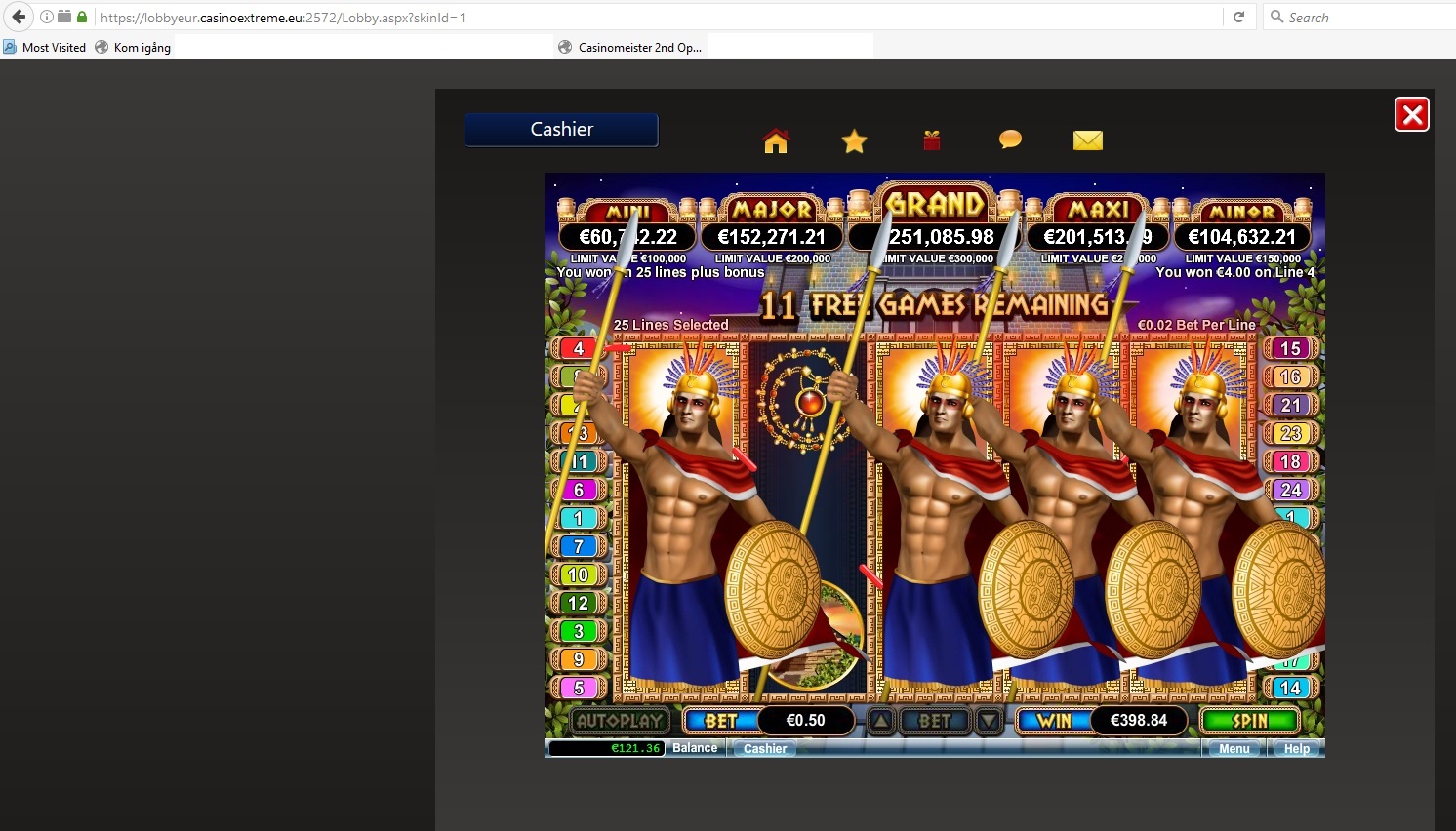Click the green SPIN button

[x=1250, y=721]
